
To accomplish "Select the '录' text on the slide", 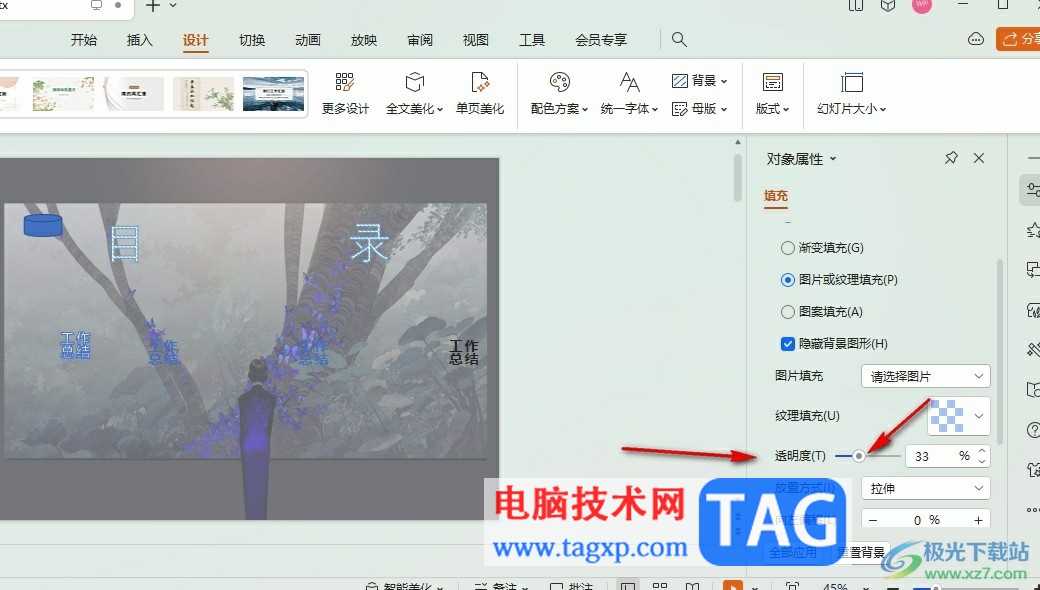I will point(369,243).
